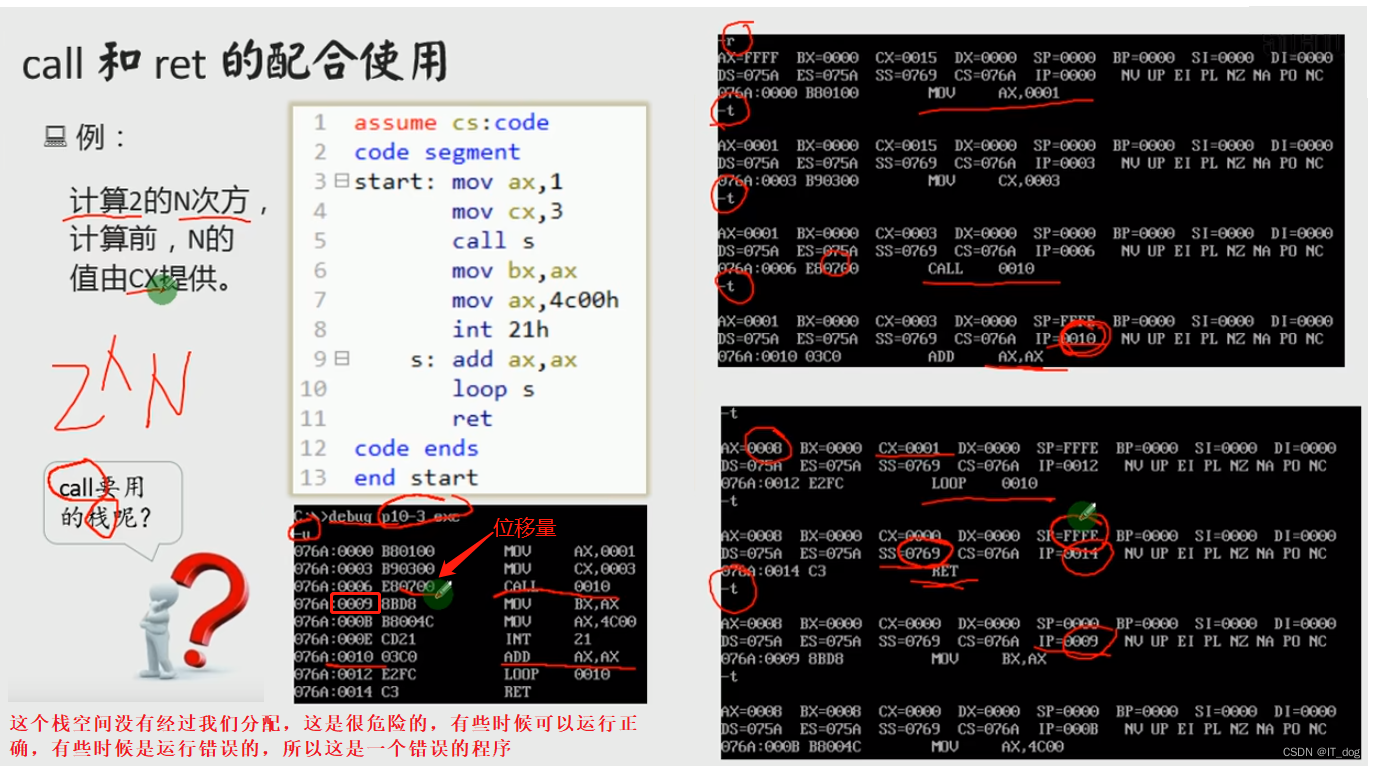The height and width of the screenshot is (769, 1376).
Task: Click 'MOV AX,4C00' in the bottom-right terminal
Action: (x=998, y=746)
